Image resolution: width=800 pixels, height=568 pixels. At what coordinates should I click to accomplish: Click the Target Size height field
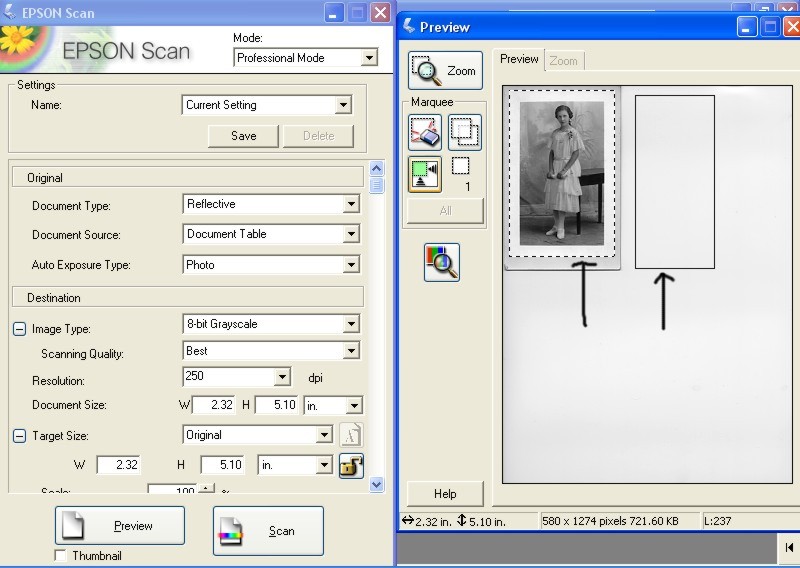point(222,465)
